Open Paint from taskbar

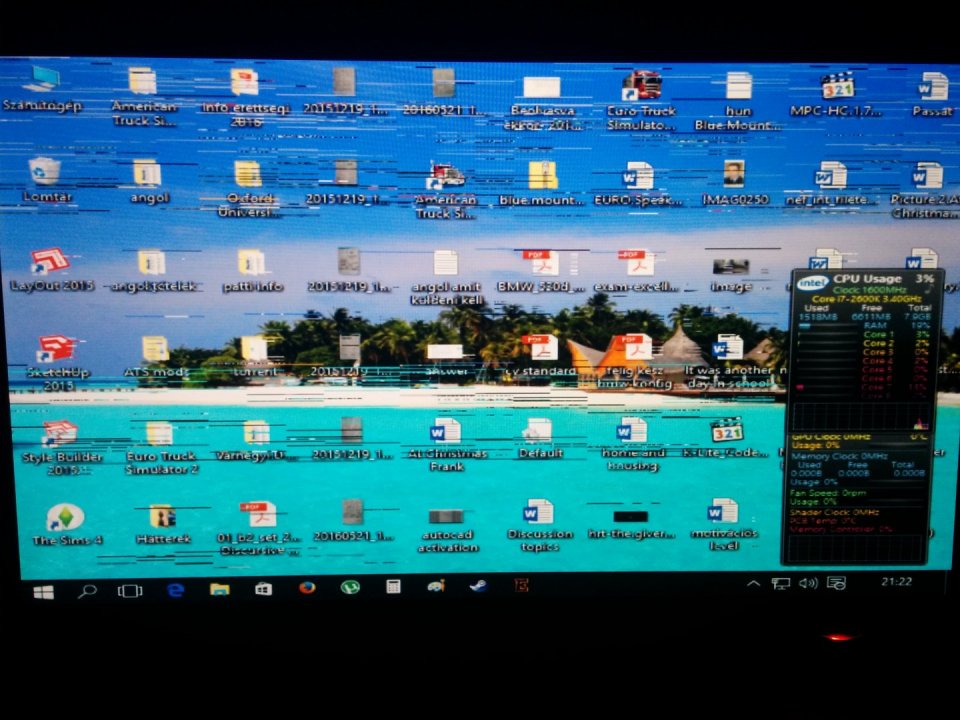[x=436, y=587]
